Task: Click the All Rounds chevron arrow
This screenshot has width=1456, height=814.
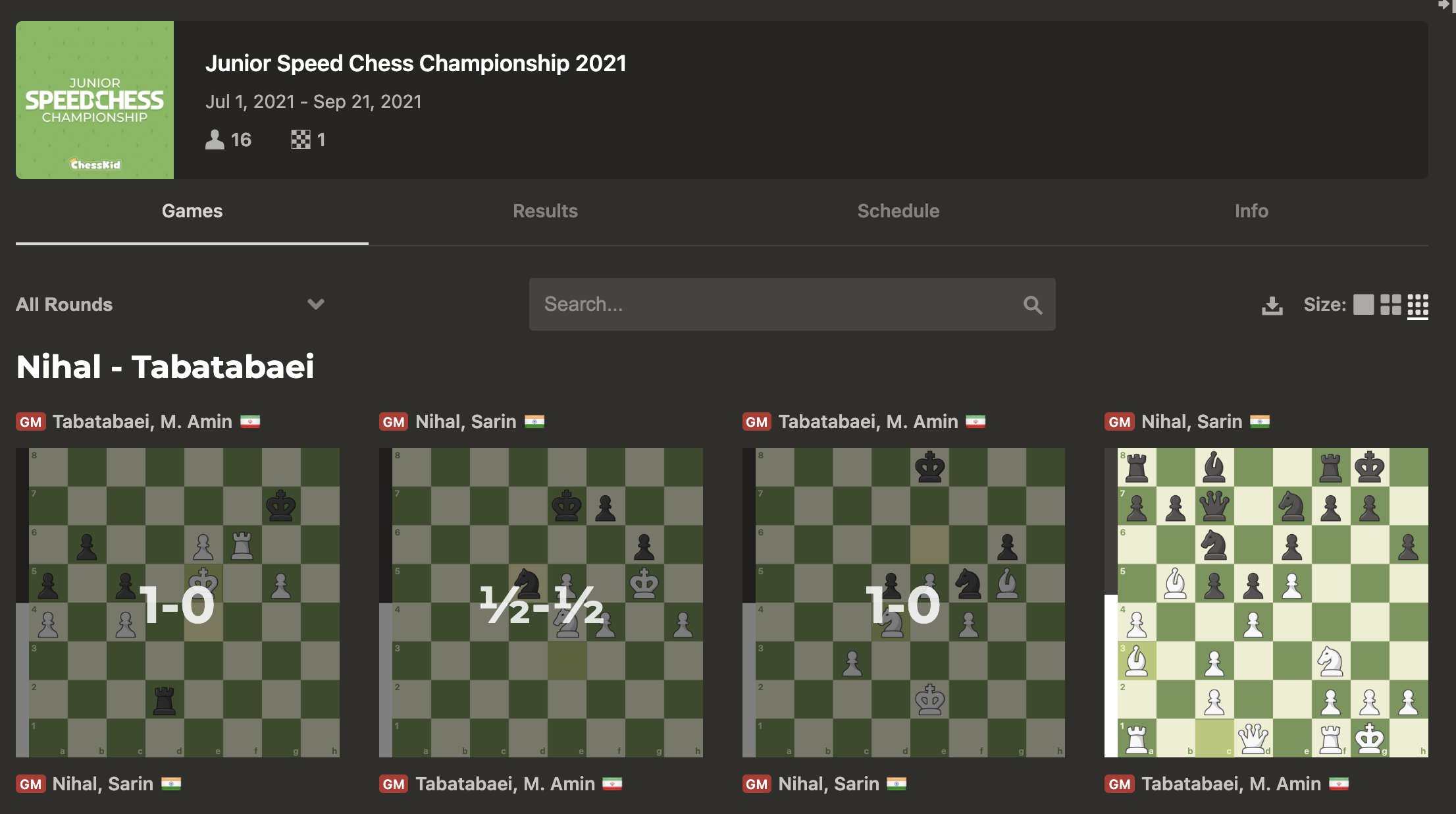Action: tap(316, 304)
